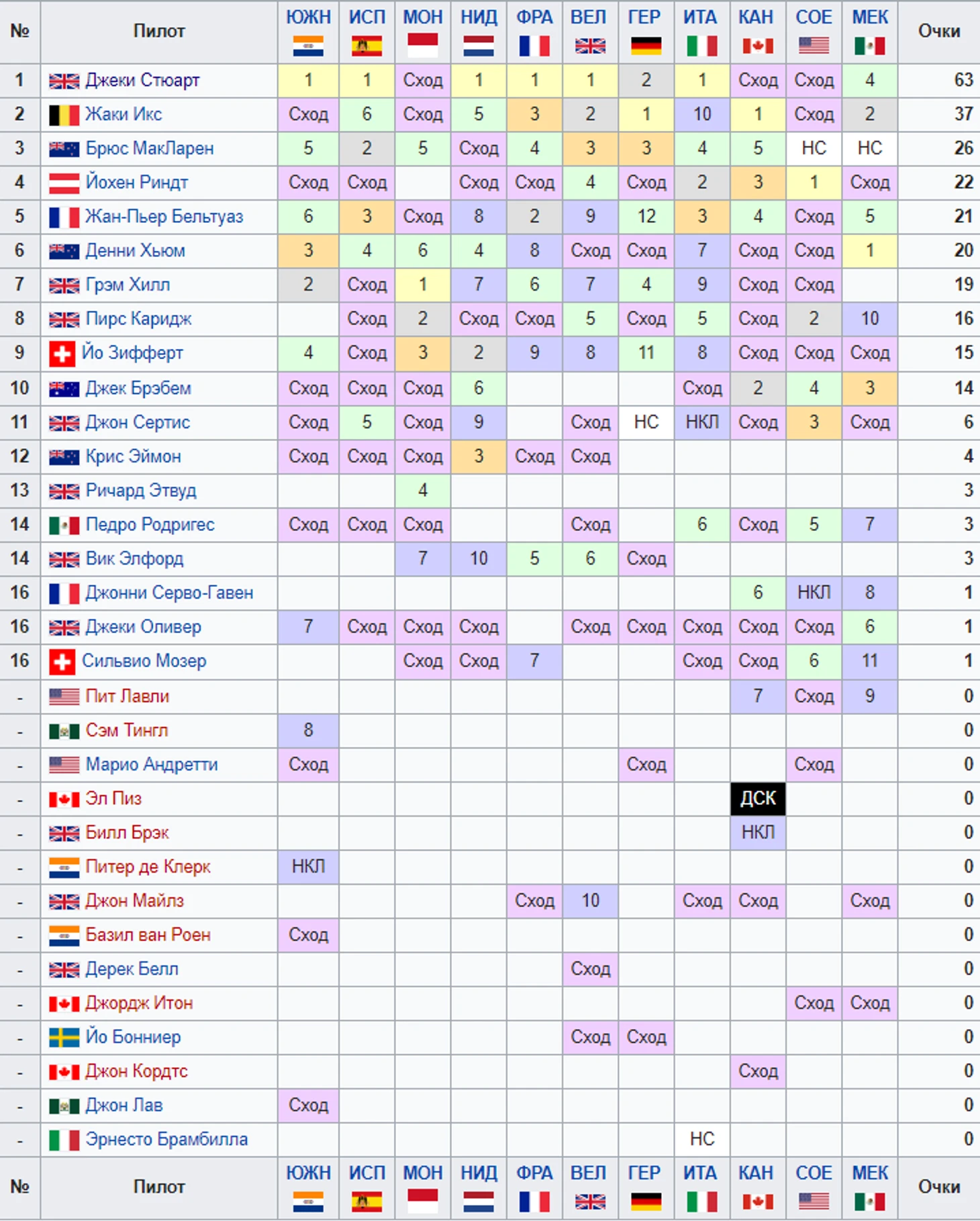Open the red link Билл Брэк
Screen dimensions: 980x1221
(x=127, y=833)
